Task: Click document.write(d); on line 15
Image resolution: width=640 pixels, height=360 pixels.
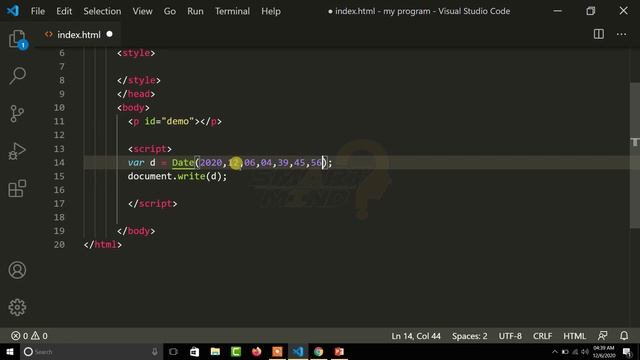Action: pyautogui.click(x=177, y=176)
